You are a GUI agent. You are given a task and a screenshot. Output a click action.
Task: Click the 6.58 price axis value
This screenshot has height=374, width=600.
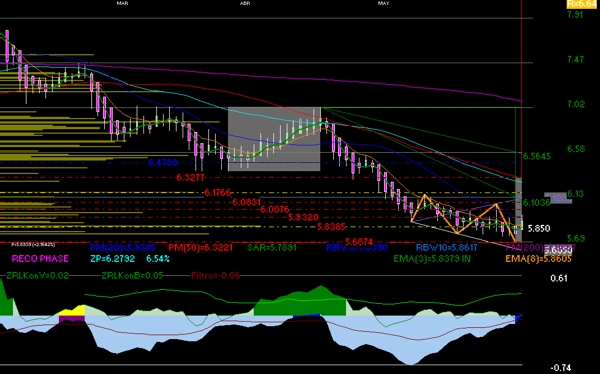coord(577,149)
